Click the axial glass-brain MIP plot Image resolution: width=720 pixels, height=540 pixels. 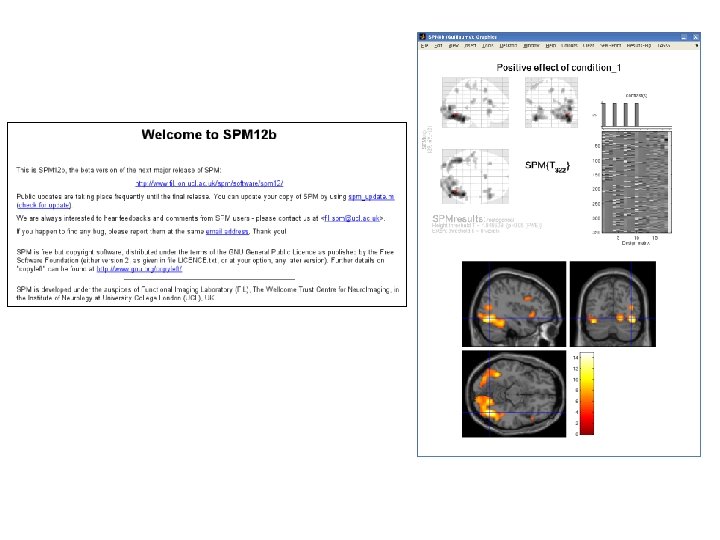click(x=475, y=176)
